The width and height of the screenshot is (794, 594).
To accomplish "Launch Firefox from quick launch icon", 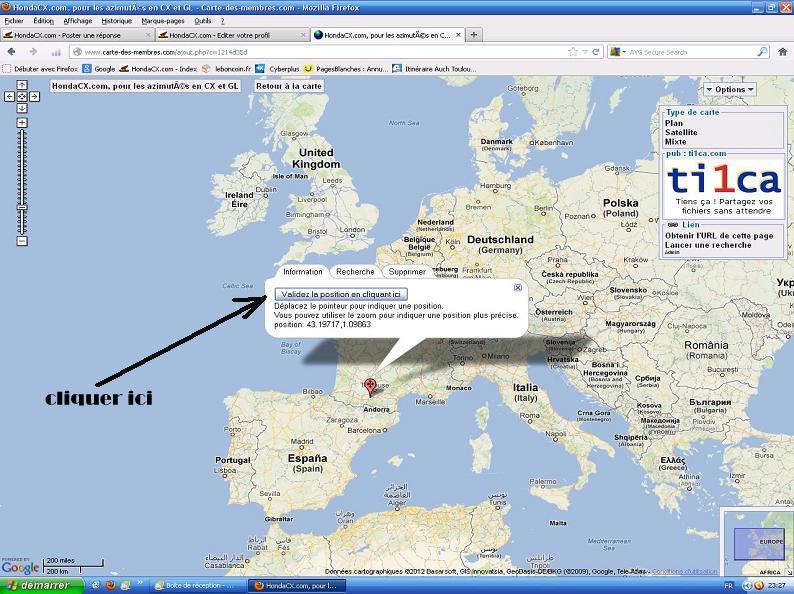I will point(110,585).
